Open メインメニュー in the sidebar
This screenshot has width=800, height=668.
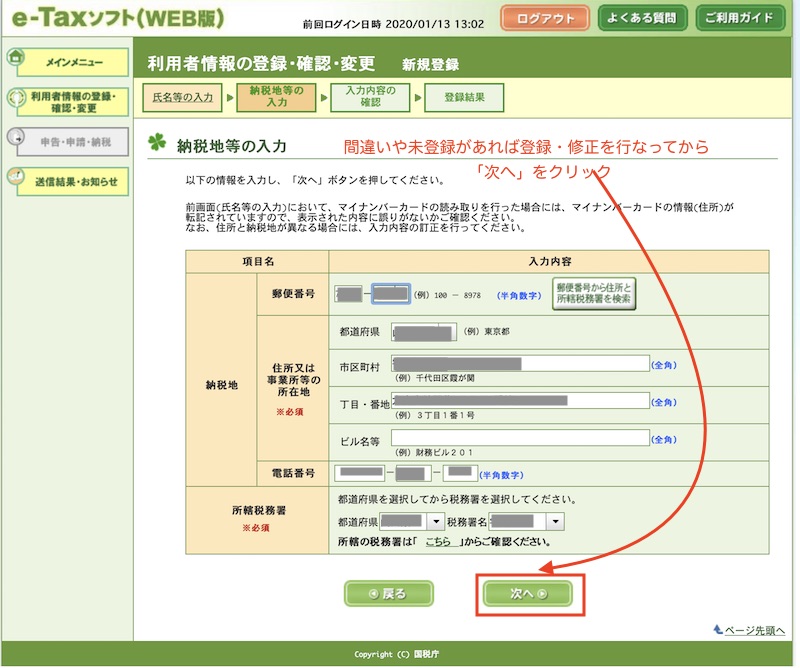[73, 62]
